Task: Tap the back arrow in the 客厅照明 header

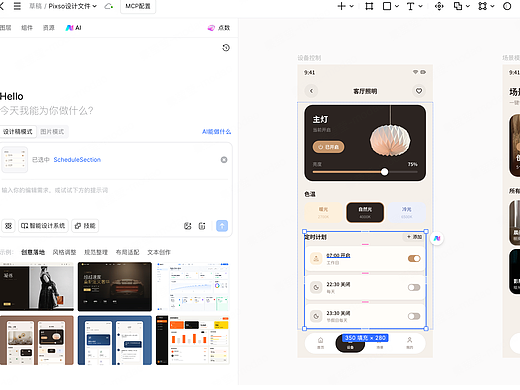Action: [x=311, y=91]
